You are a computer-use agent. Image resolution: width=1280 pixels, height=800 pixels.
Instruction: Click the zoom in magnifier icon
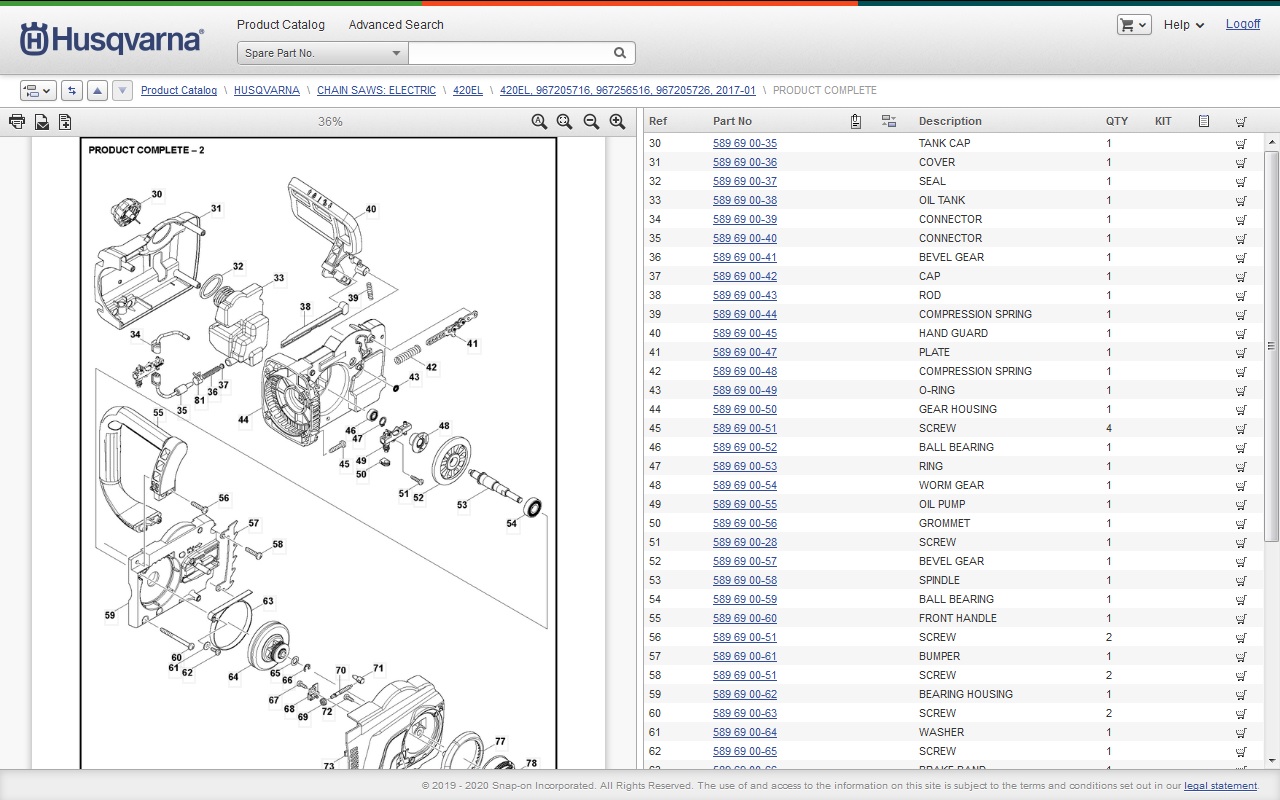[617, 122]
